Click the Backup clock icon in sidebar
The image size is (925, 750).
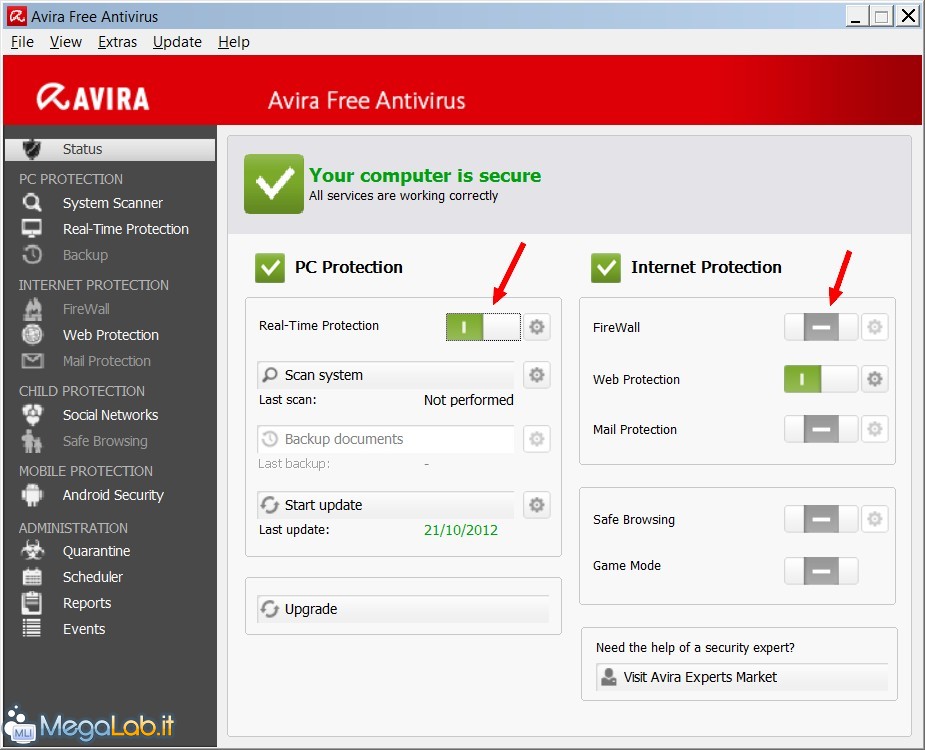click(32, 254)
